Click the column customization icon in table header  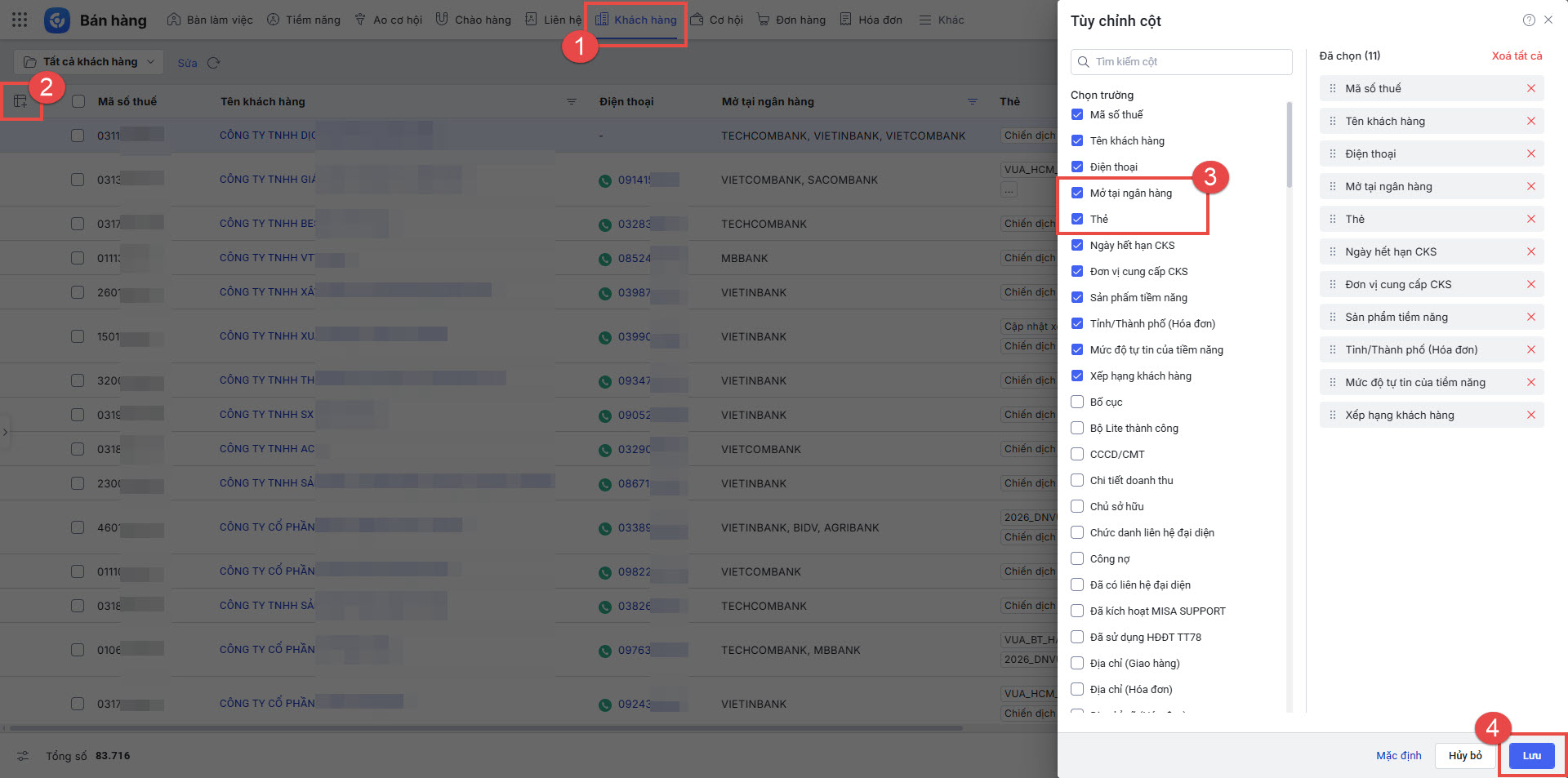(x=20, y=101)
